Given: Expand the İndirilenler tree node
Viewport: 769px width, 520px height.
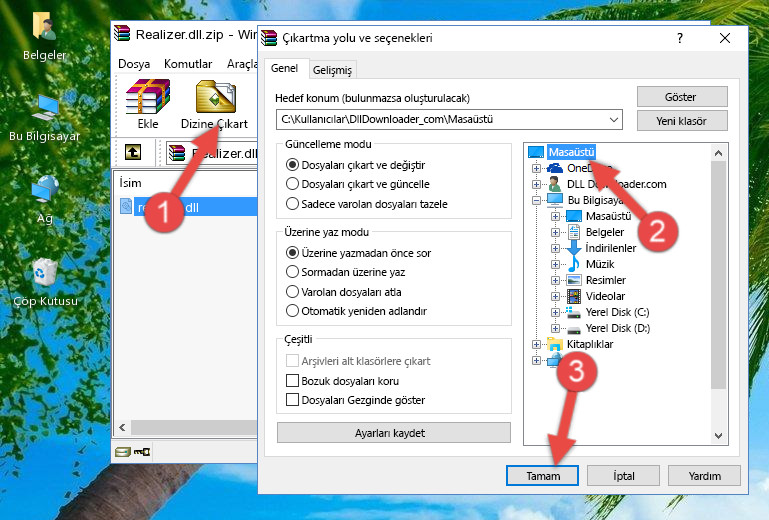Looking at the screenshot, I should coord(555,248).
